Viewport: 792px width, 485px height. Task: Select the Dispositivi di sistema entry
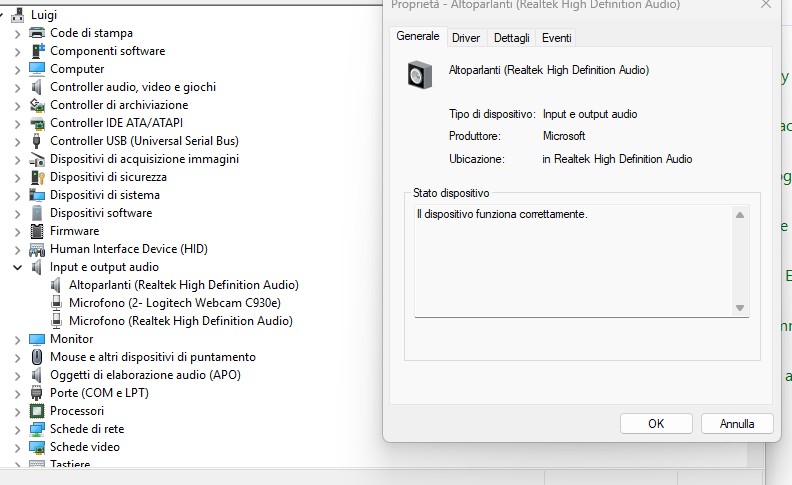pyautogui.click(x=105, y=195)
